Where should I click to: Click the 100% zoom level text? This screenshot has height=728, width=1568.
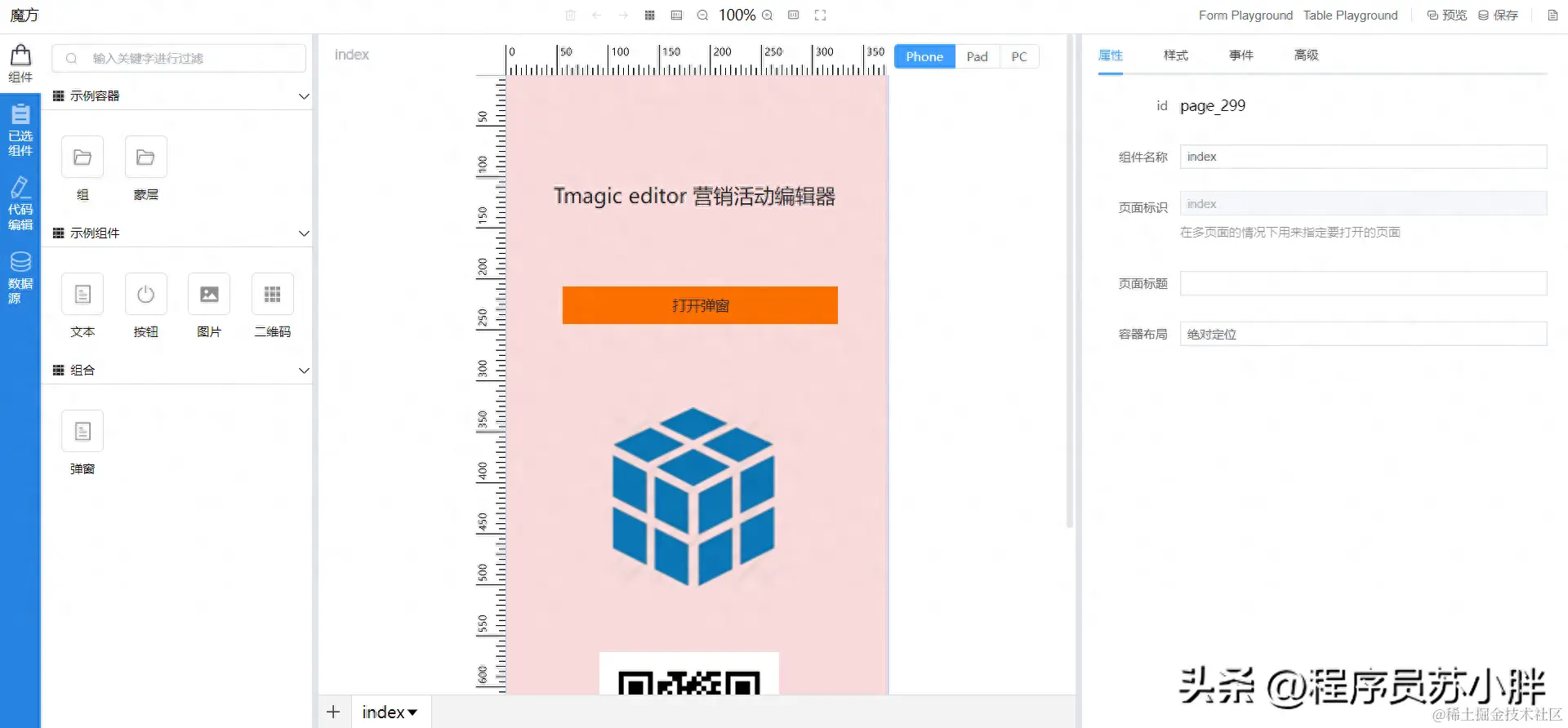737,15
